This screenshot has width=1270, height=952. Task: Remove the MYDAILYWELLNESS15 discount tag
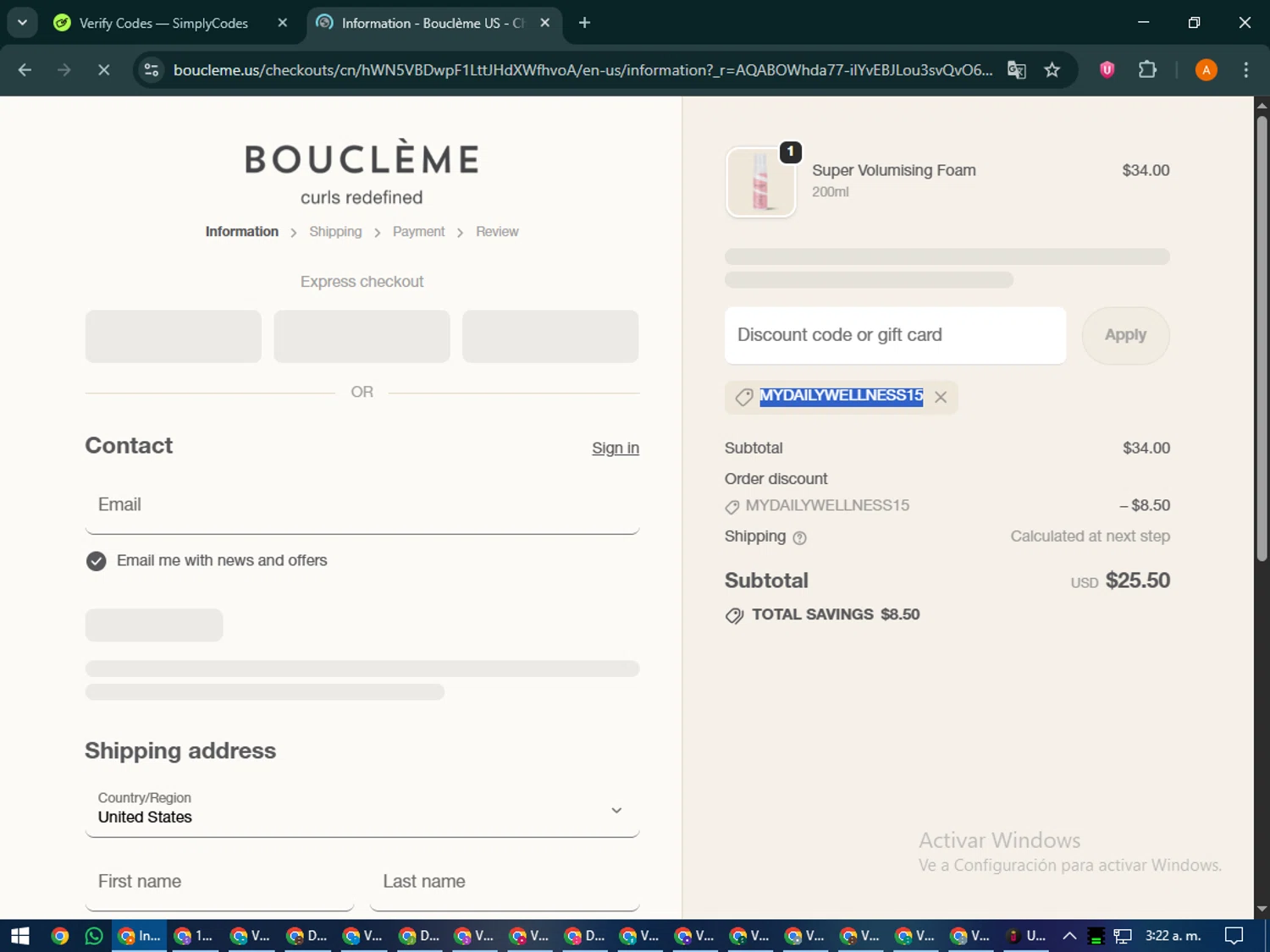[x=941, y=397]
